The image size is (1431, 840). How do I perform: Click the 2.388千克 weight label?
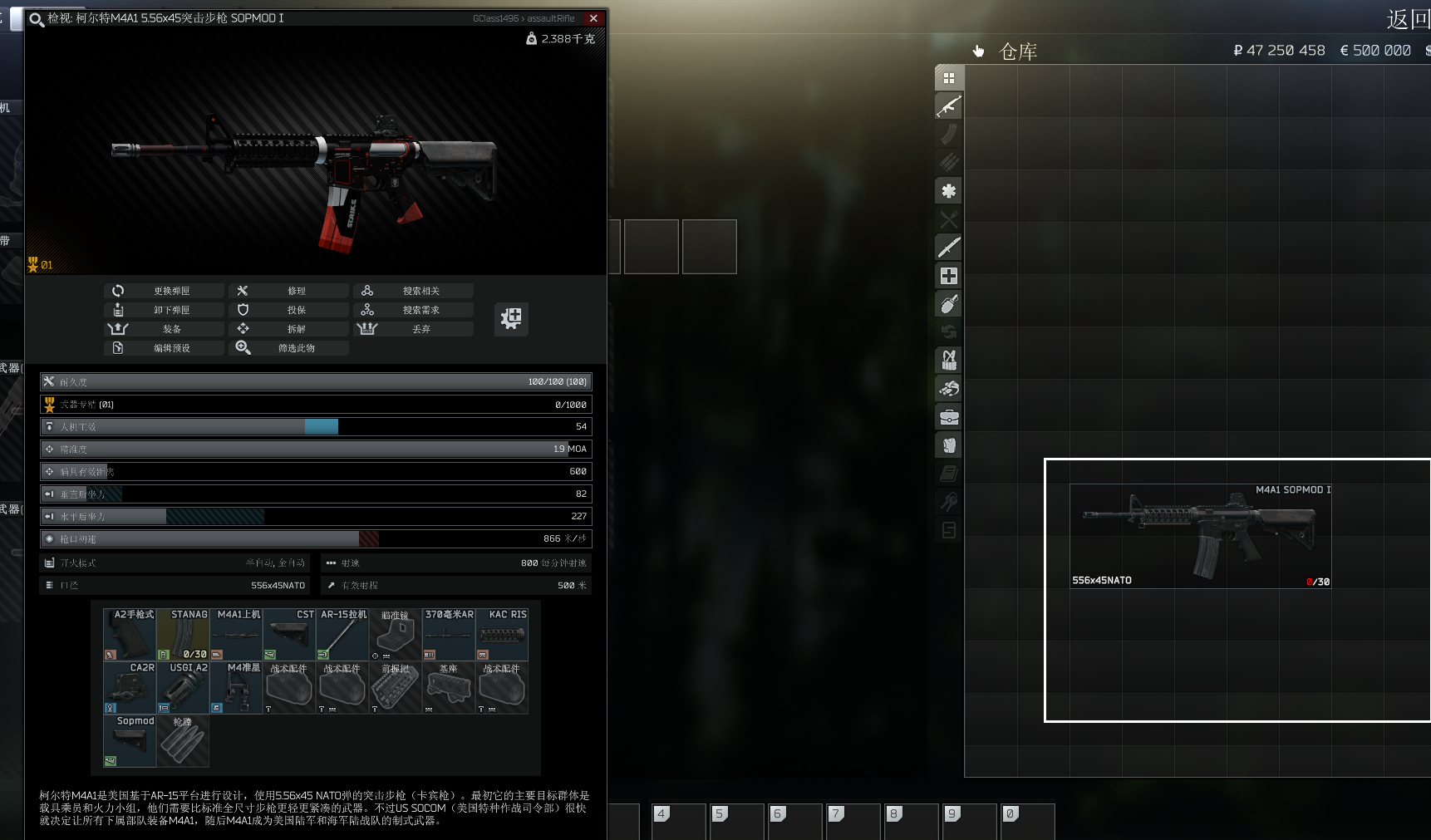[561, 39]
